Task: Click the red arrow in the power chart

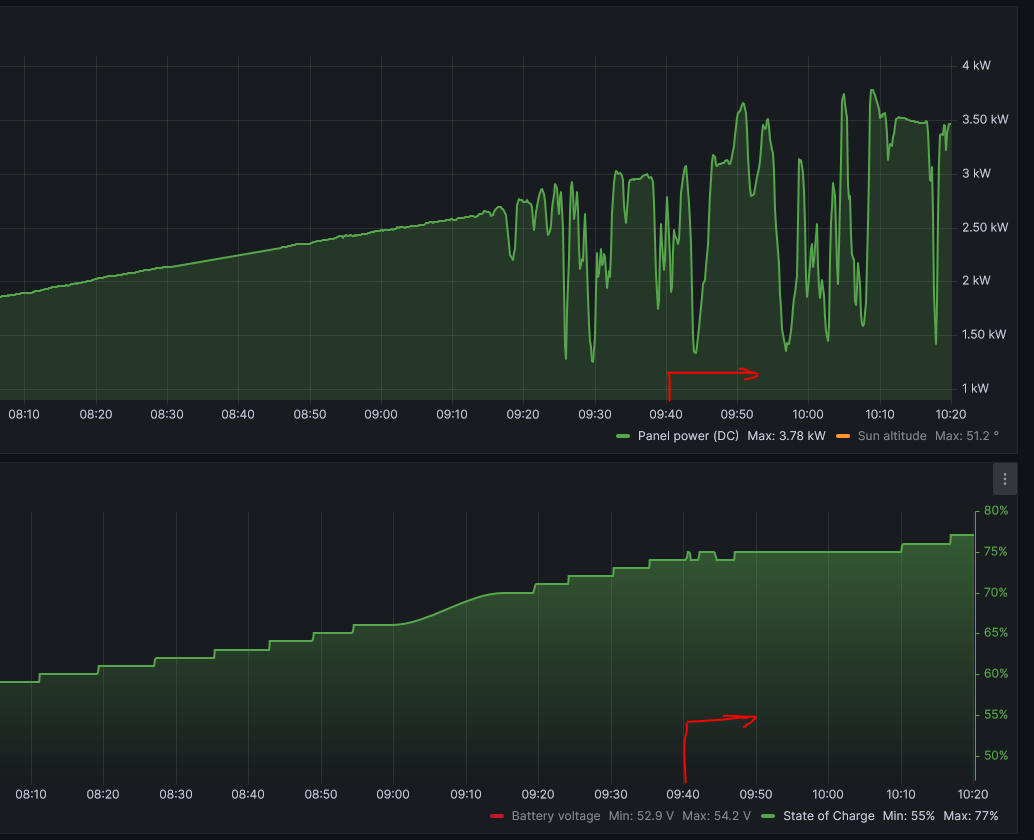Action: point(712,375)
